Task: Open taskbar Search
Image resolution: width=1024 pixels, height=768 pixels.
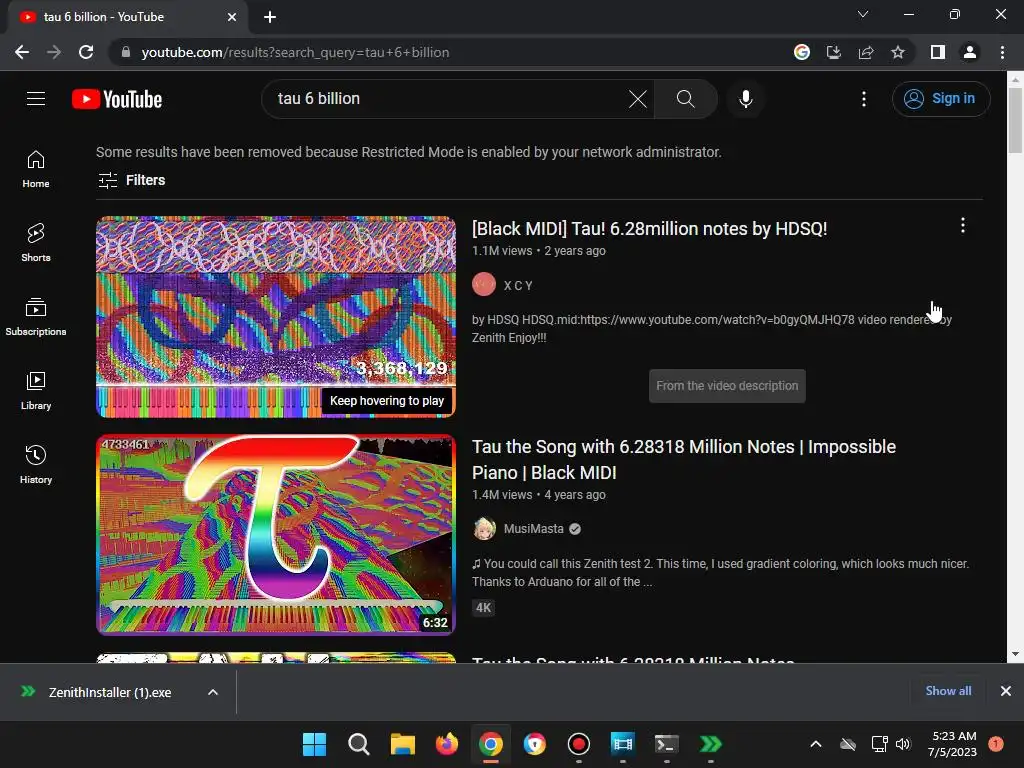Action: [x=359, y=744]
